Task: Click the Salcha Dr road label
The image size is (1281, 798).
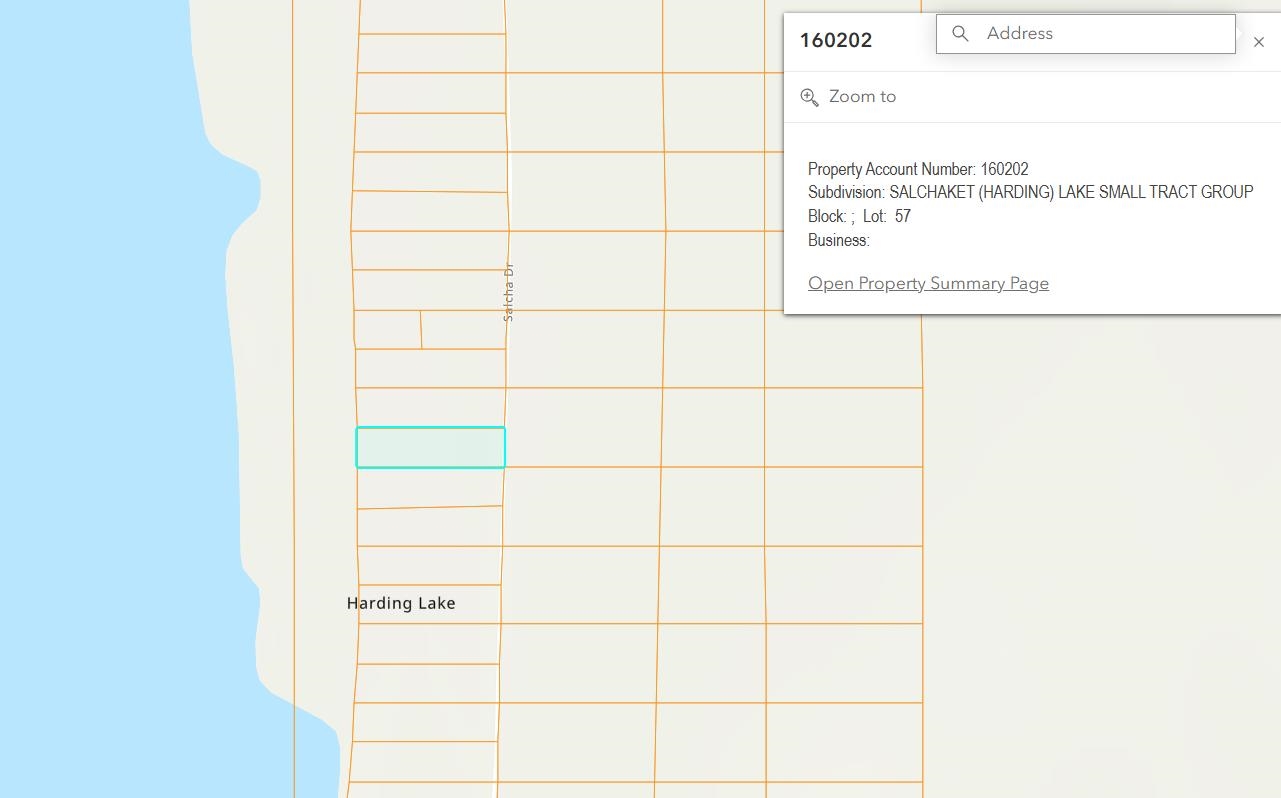Action: click(x=508, y=292)
